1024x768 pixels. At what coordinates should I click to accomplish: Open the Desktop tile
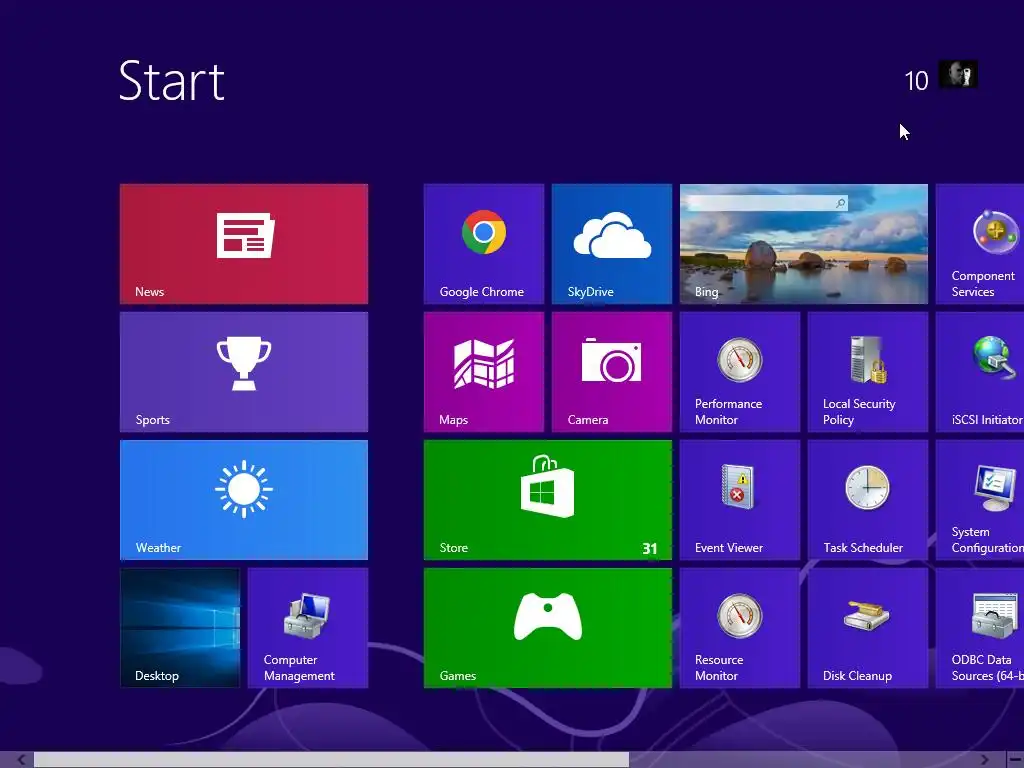(180, 628)
